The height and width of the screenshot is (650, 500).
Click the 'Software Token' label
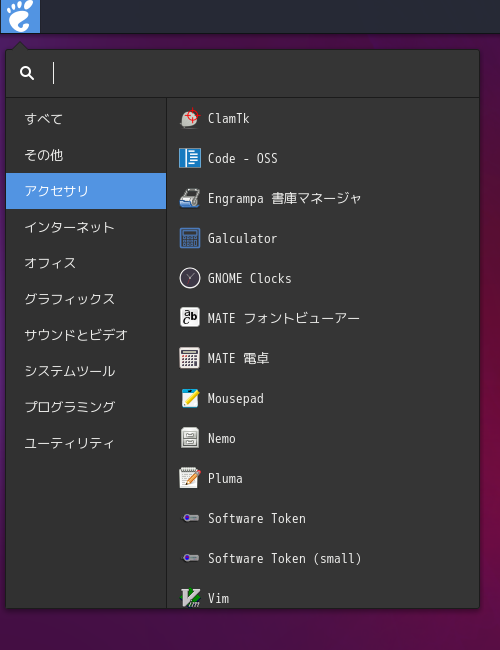[257, 519]
